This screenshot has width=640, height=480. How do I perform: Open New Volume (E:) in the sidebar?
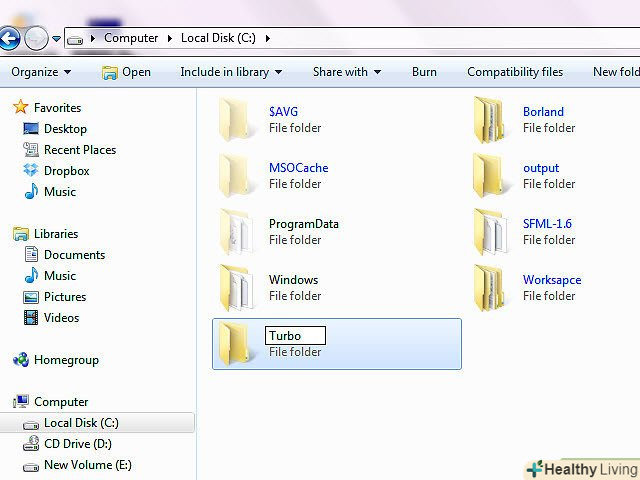click(x=88, y=464)
